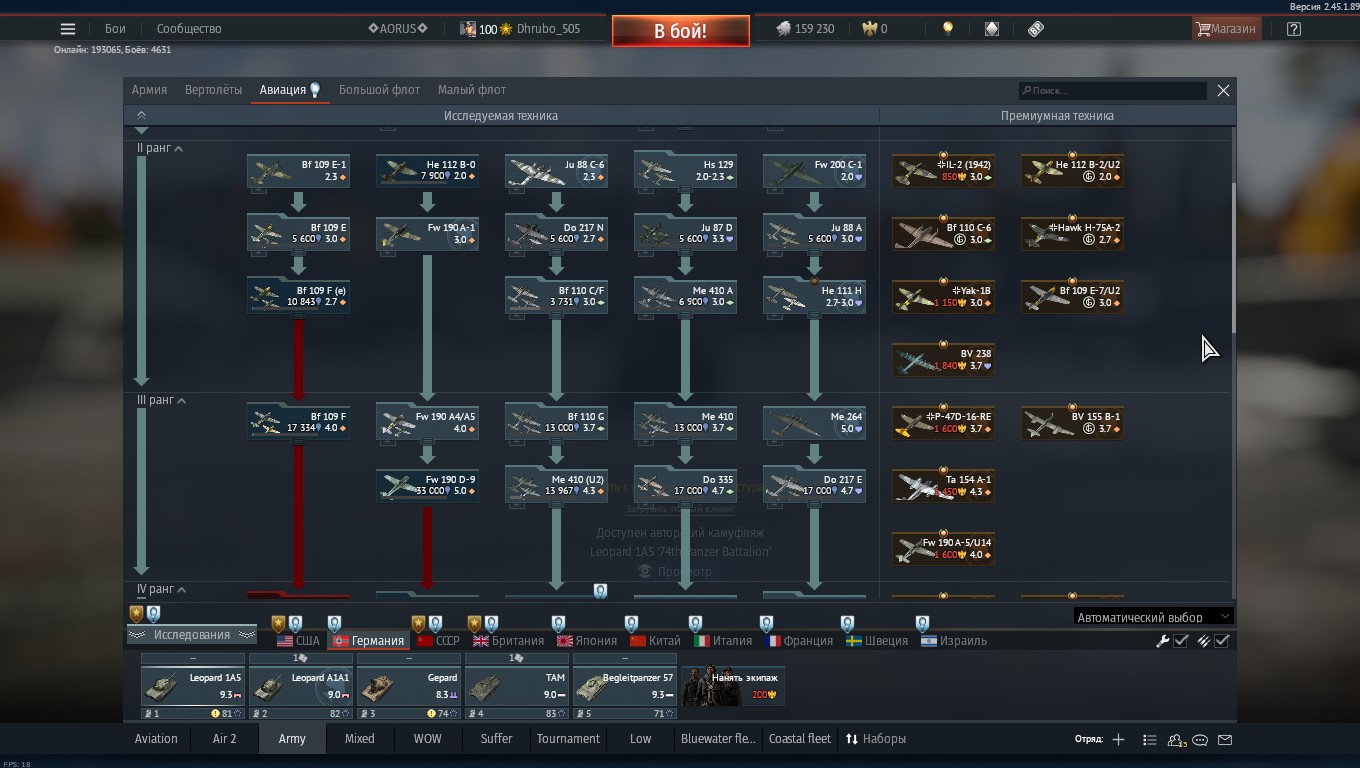Open player profile Dhrubo_505
The height and width of the screenshot is (768, 1360).
click(x=520, y=29)
